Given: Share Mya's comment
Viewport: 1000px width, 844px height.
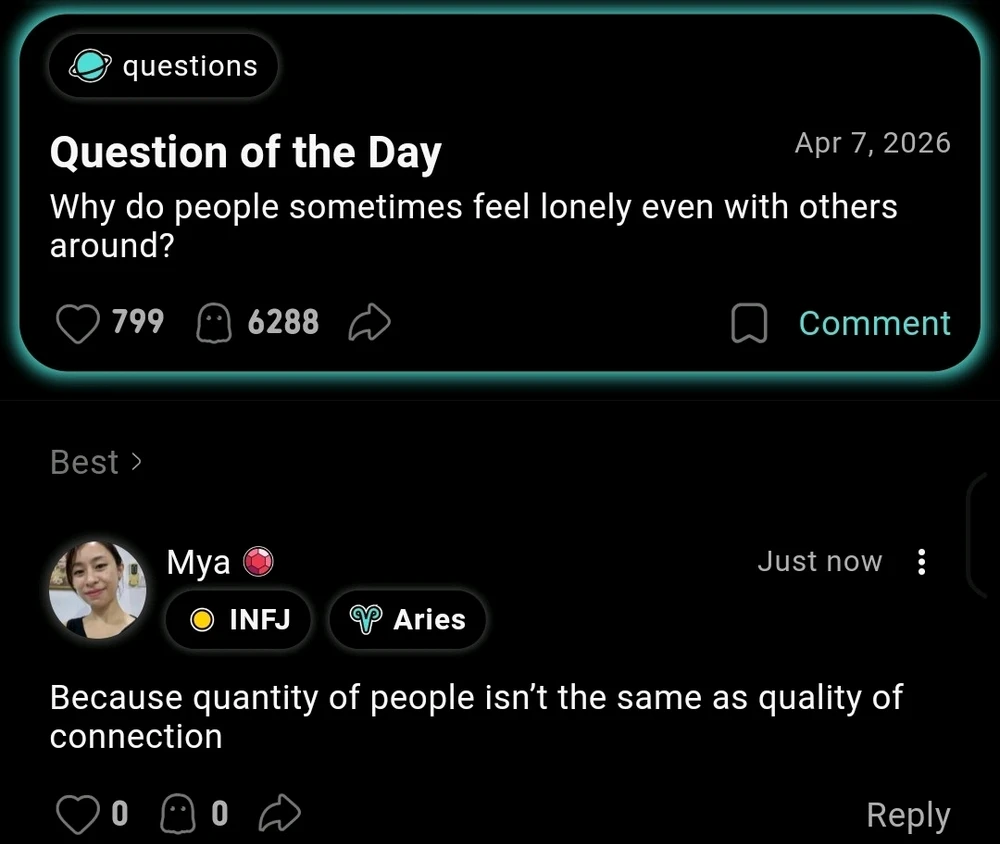Looking at the screenshot, I should [280, 815].
